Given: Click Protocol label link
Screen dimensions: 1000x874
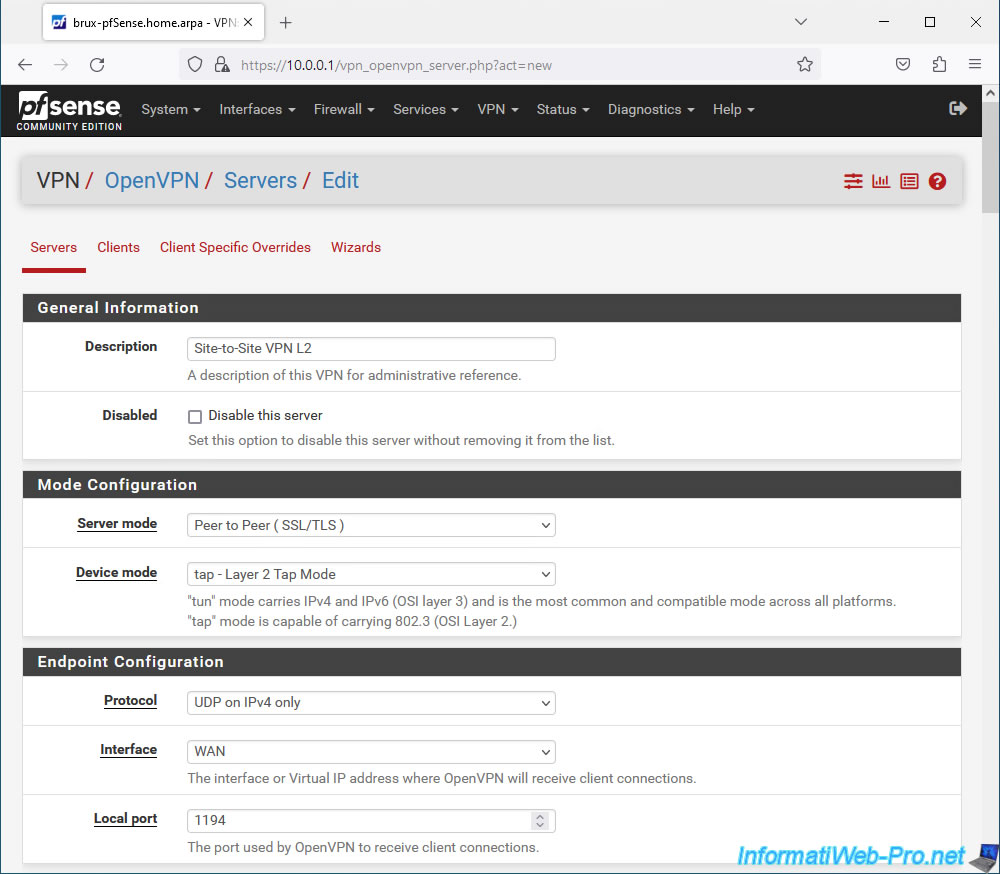Looking at the screenshot, I should [x=130, y=700].
